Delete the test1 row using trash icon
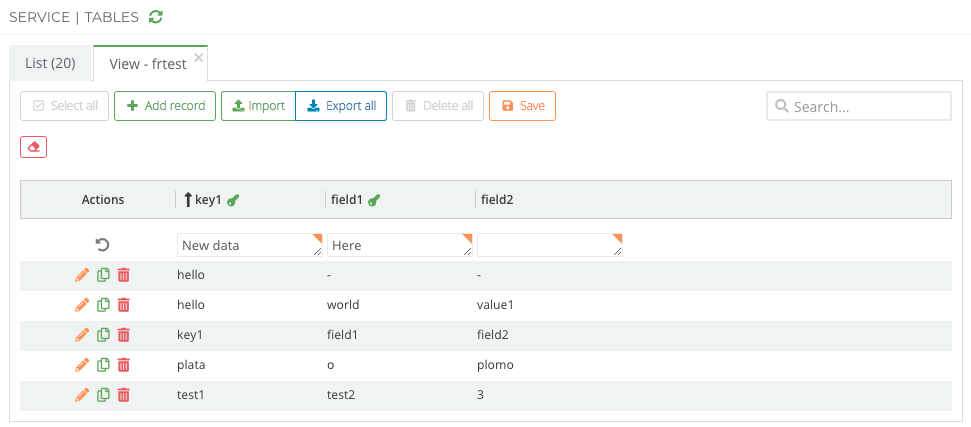Viewport: 971px width, 427px height. click(x=124, y=395)
